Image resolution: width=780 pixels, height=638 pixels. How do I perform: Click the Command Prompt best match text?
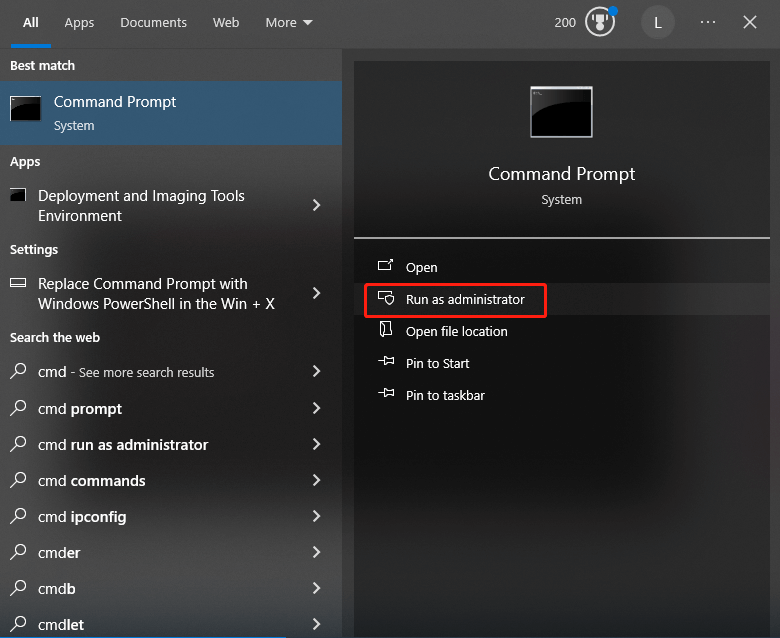click(x=115, y=102)
